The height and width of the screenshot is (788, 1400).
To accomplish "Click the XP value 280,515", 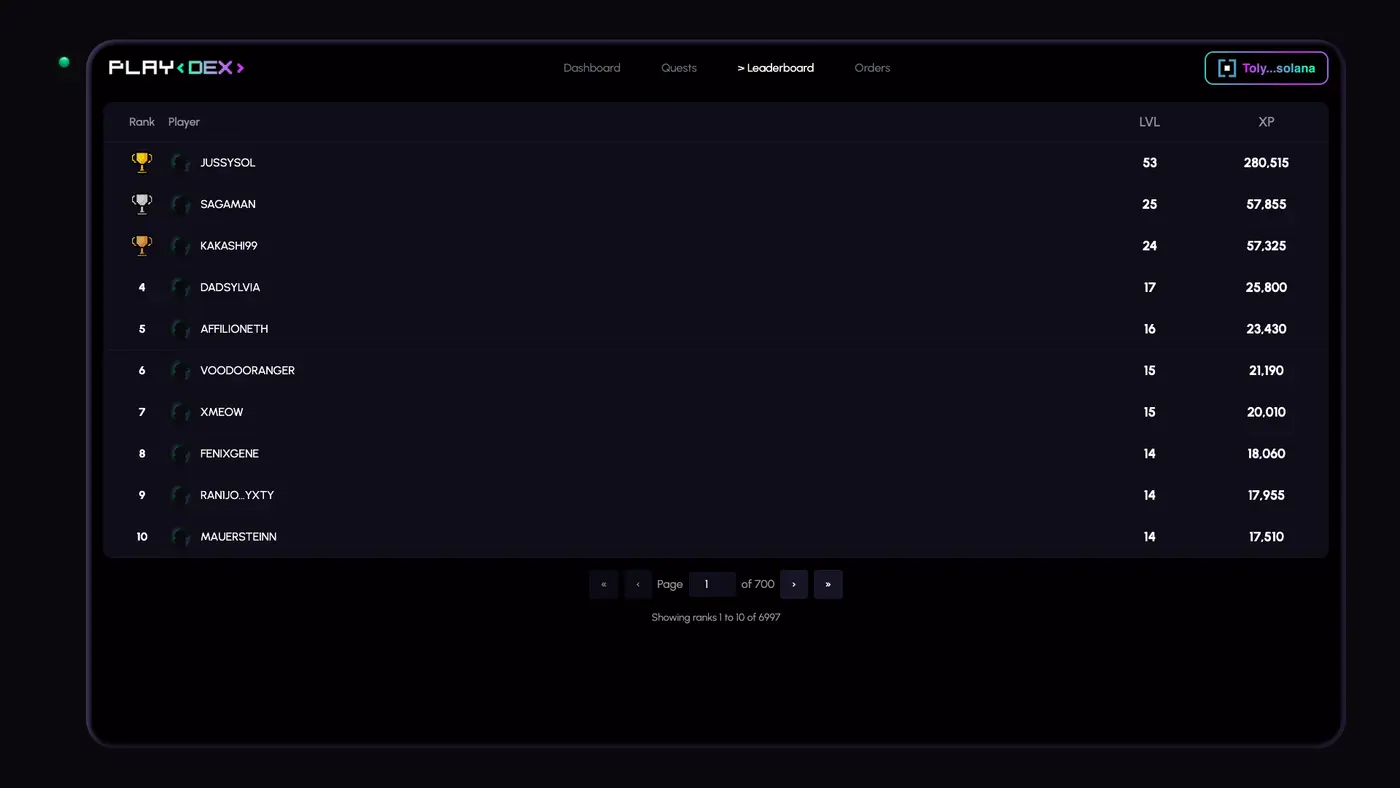I will 1266,163.
